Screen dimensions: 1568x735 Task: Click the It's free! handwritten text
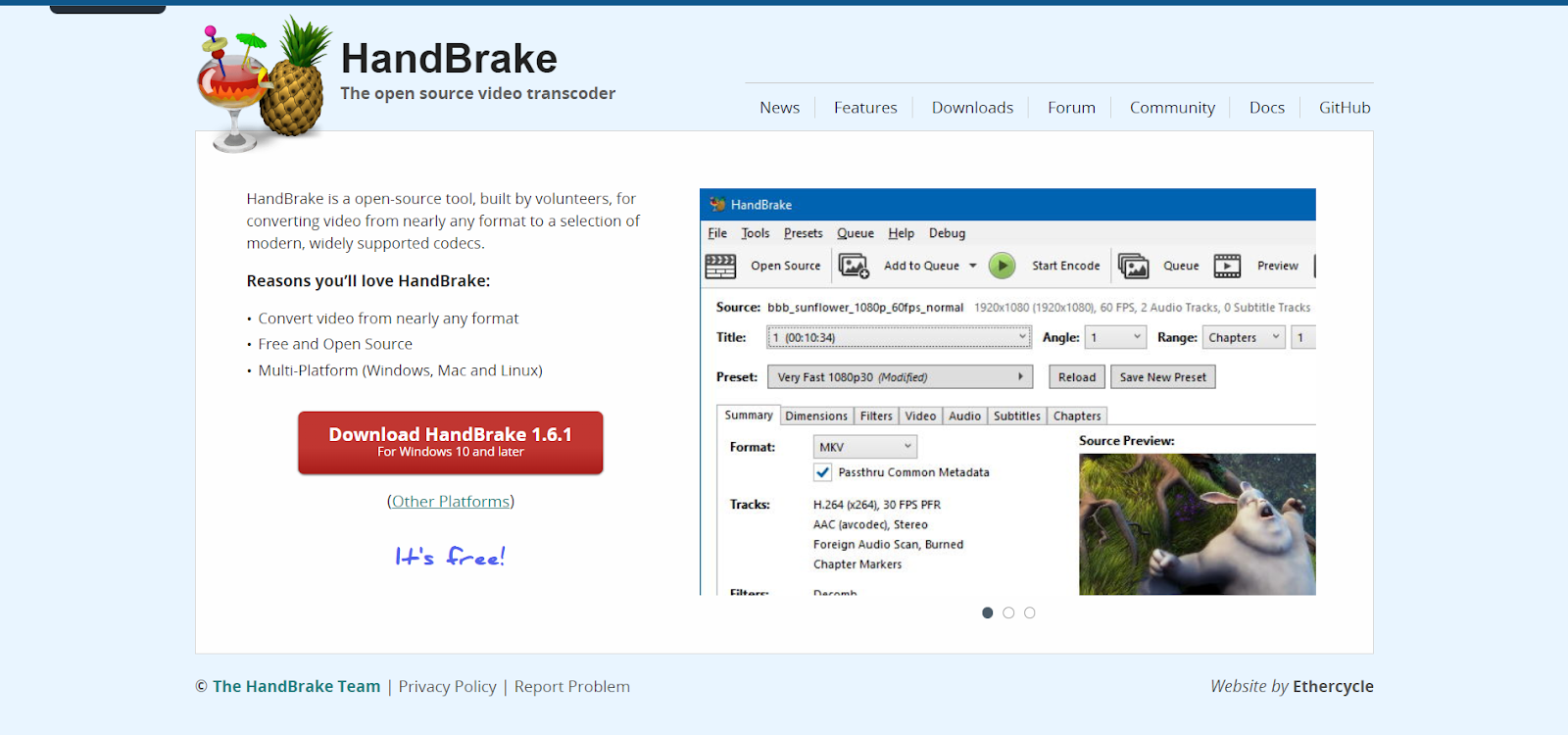click(x=451, y=557)
